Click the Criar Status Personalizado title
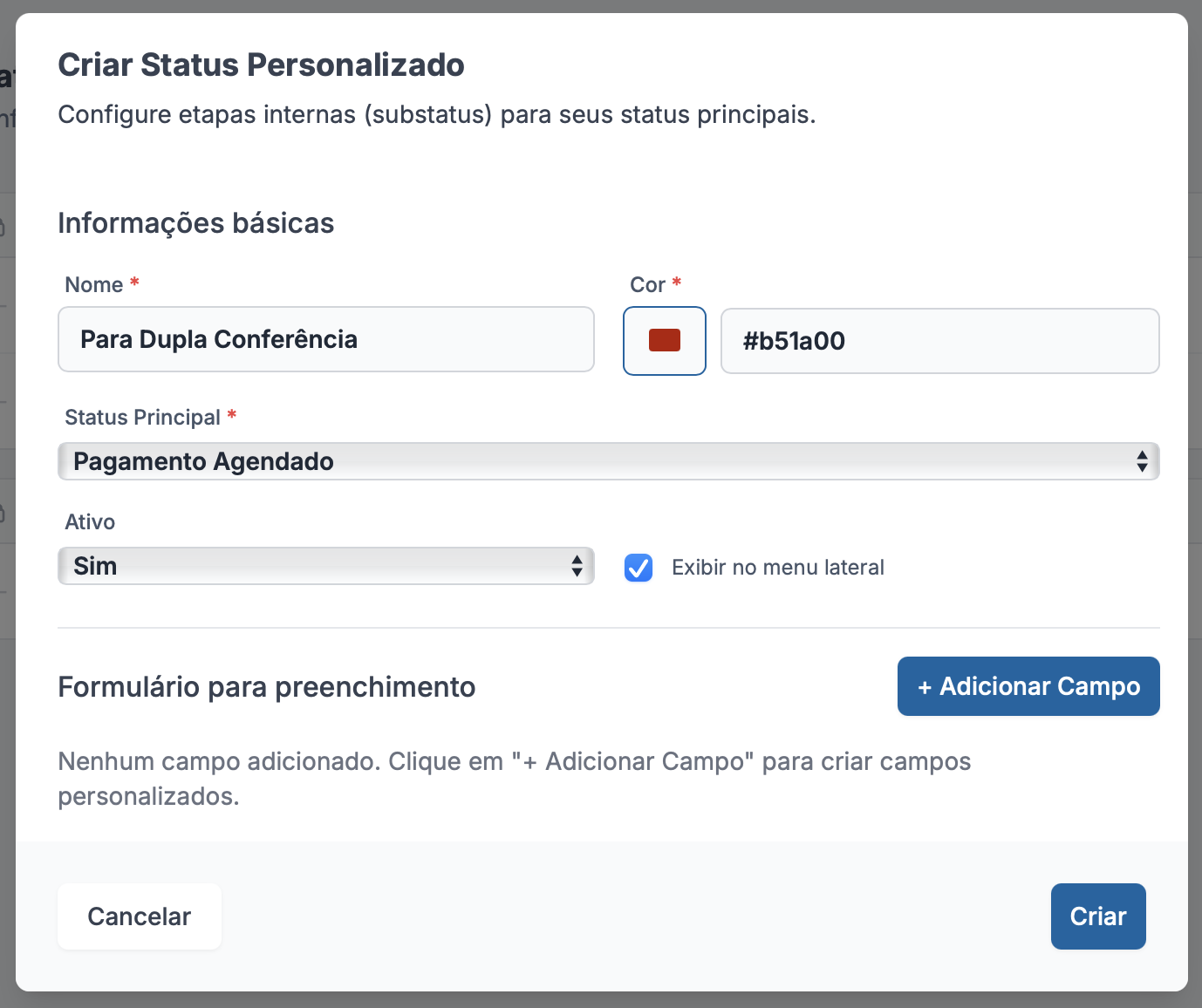 pyautogui.click(x=261, y=65)
